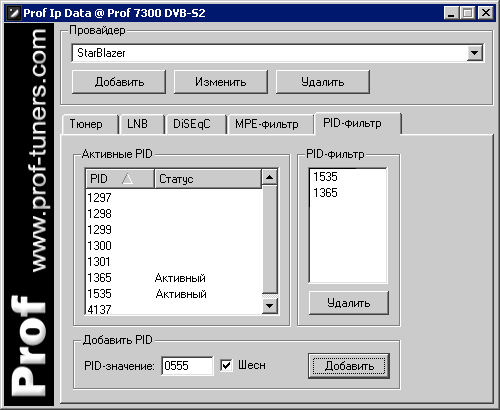The image size is (500, 410).
Task: Focus the PID-значение input field
Action: tap(187, 366)
